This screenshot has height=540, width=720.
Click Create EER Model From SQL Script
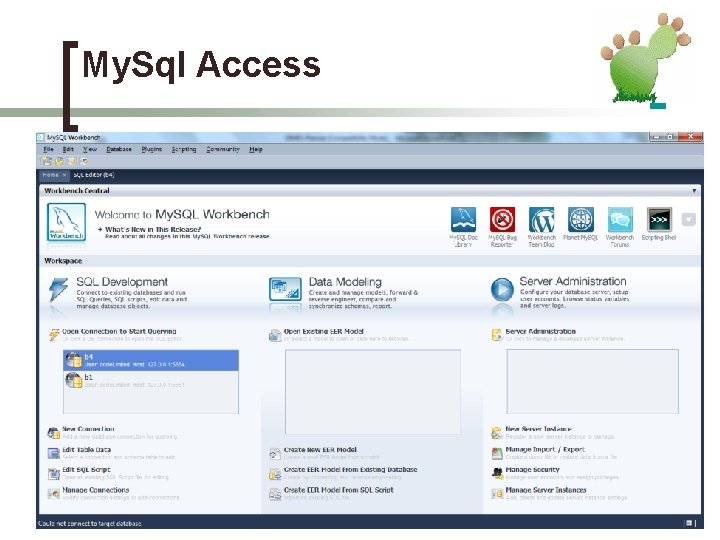click(x=338, y=490)
